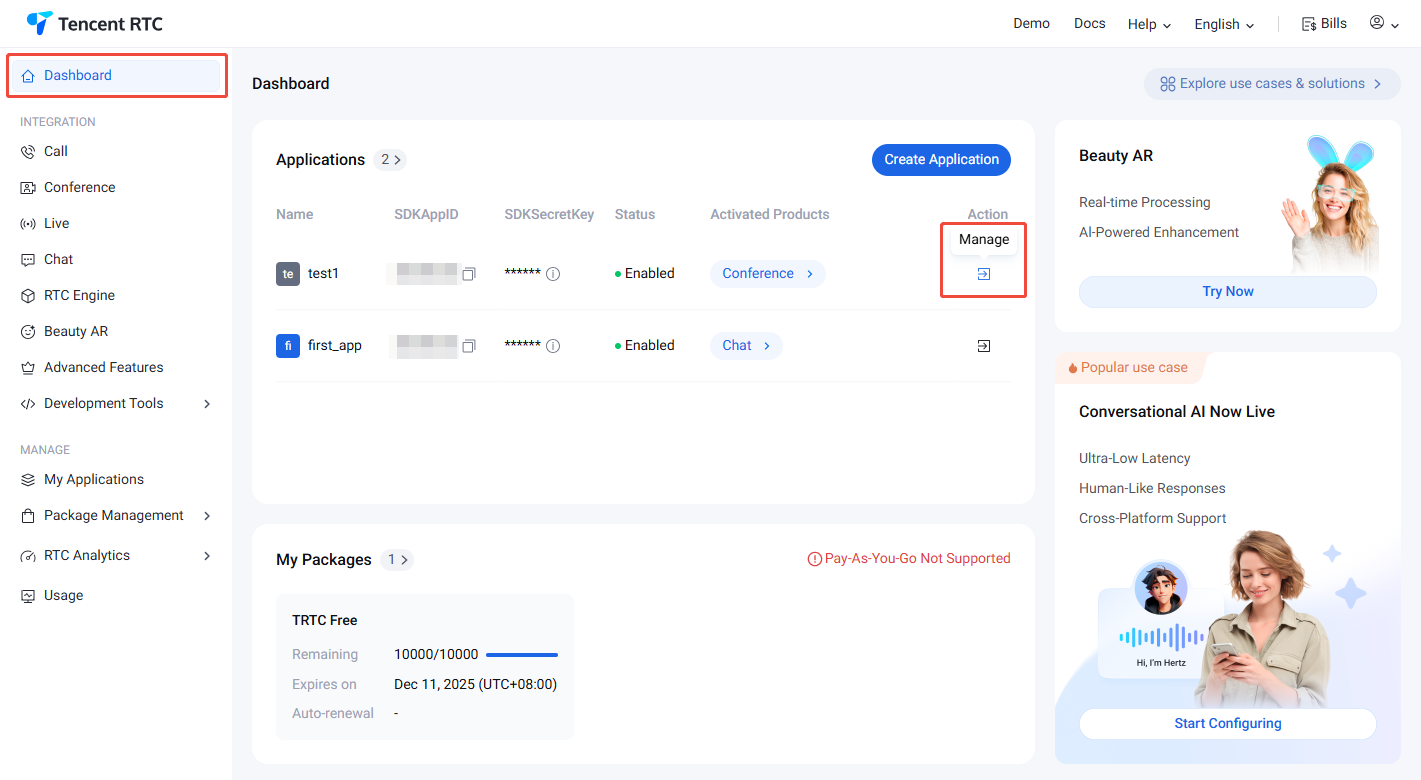Open the English language dropdown
Viewport: 1421px width, 780px height.
point(1224,24)
